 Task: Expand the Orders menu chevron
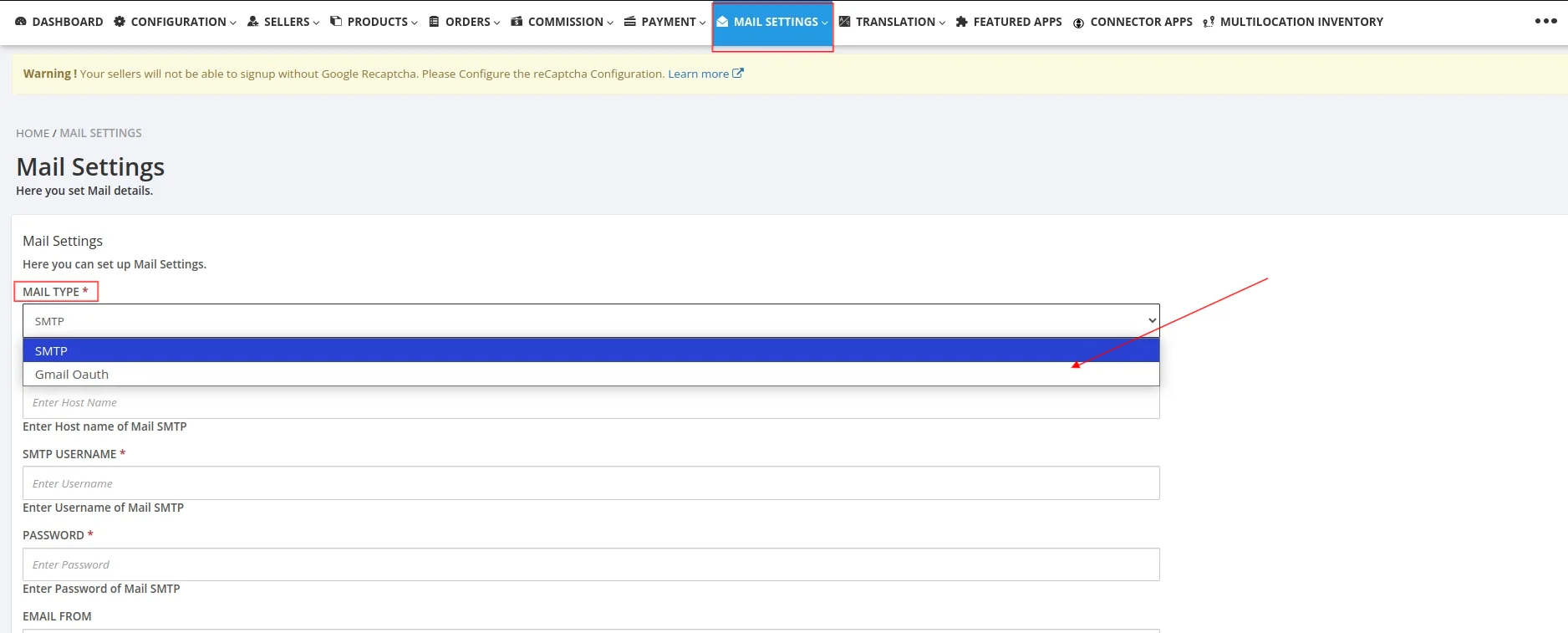click(497, 23)
